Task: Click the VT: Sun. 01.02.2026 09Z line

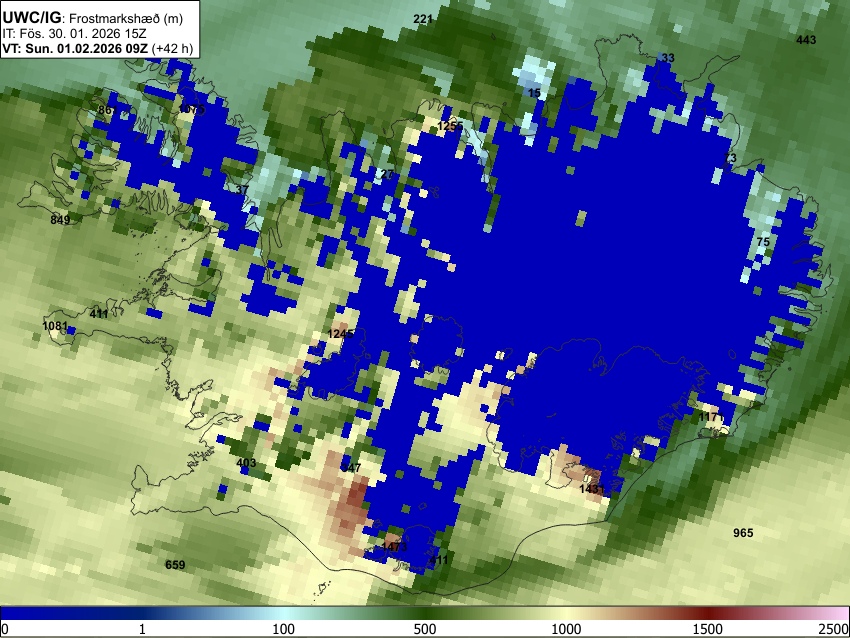Action: pos(75,48)
